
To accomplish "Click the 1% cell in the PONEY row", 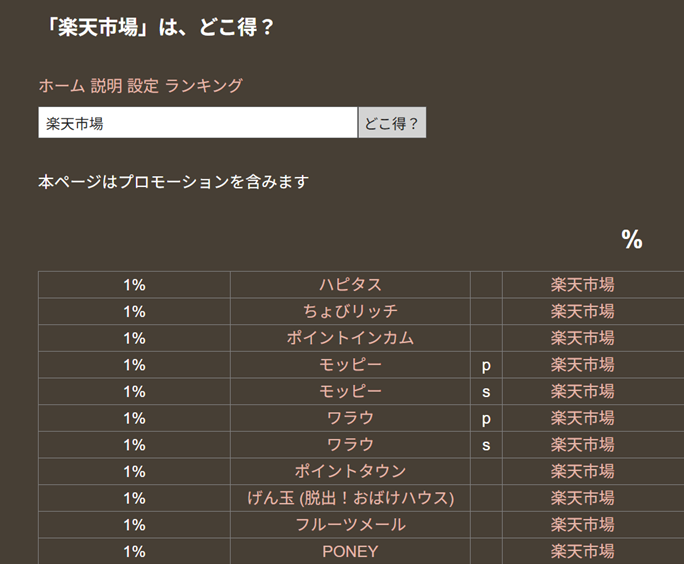I will pos(134,551).
